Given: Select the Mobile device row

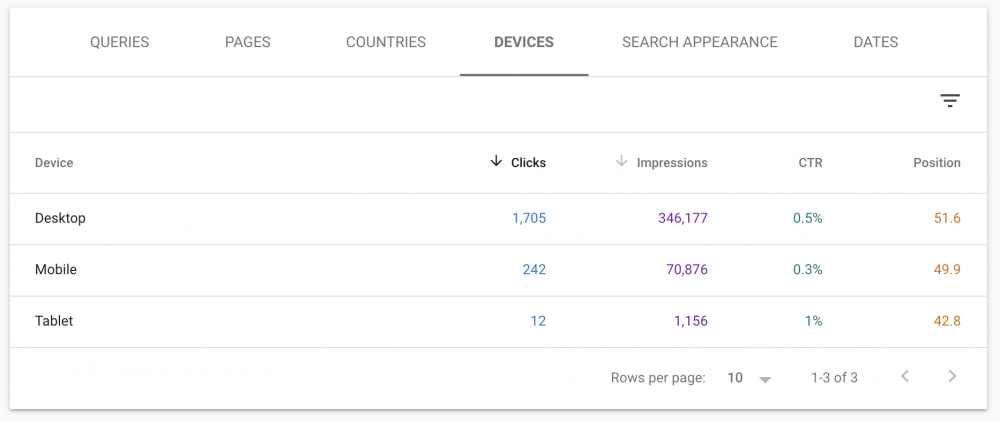Looking at the screenshot, I should (x=56, y=270).
